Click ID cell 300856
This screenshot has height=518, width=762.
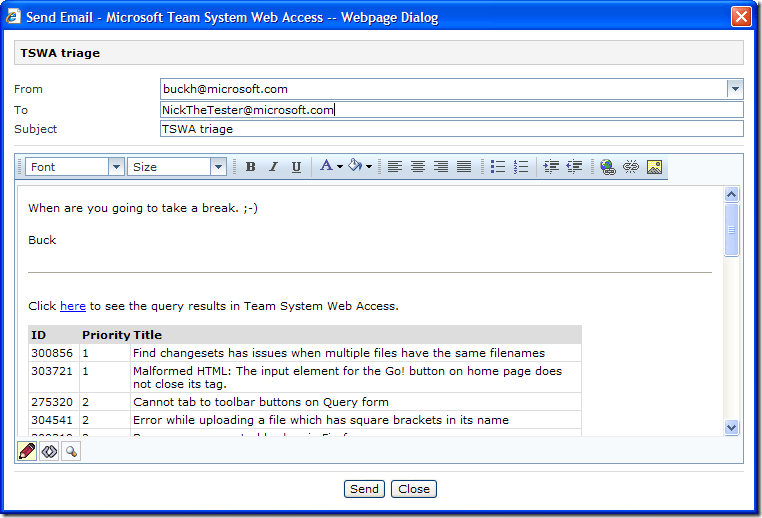52,353
